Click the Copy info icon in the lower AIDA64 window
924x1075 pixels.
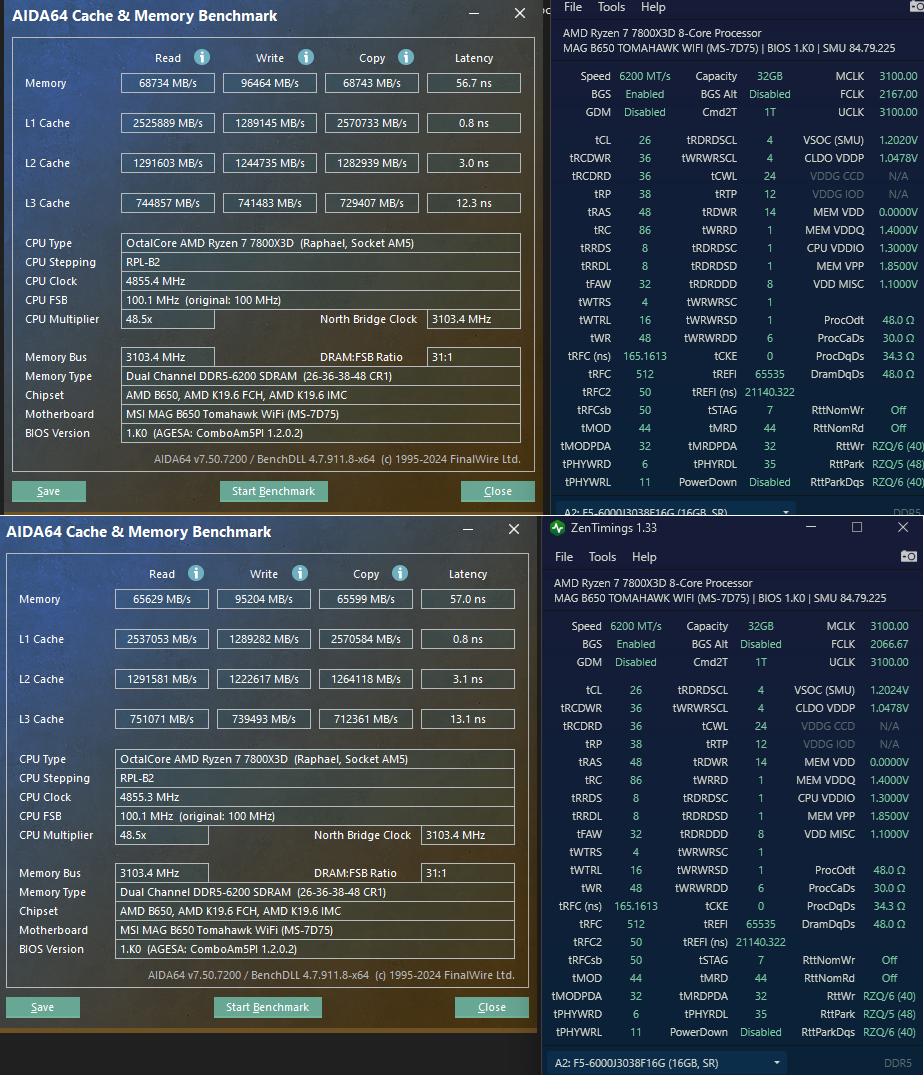click(400, 573)
